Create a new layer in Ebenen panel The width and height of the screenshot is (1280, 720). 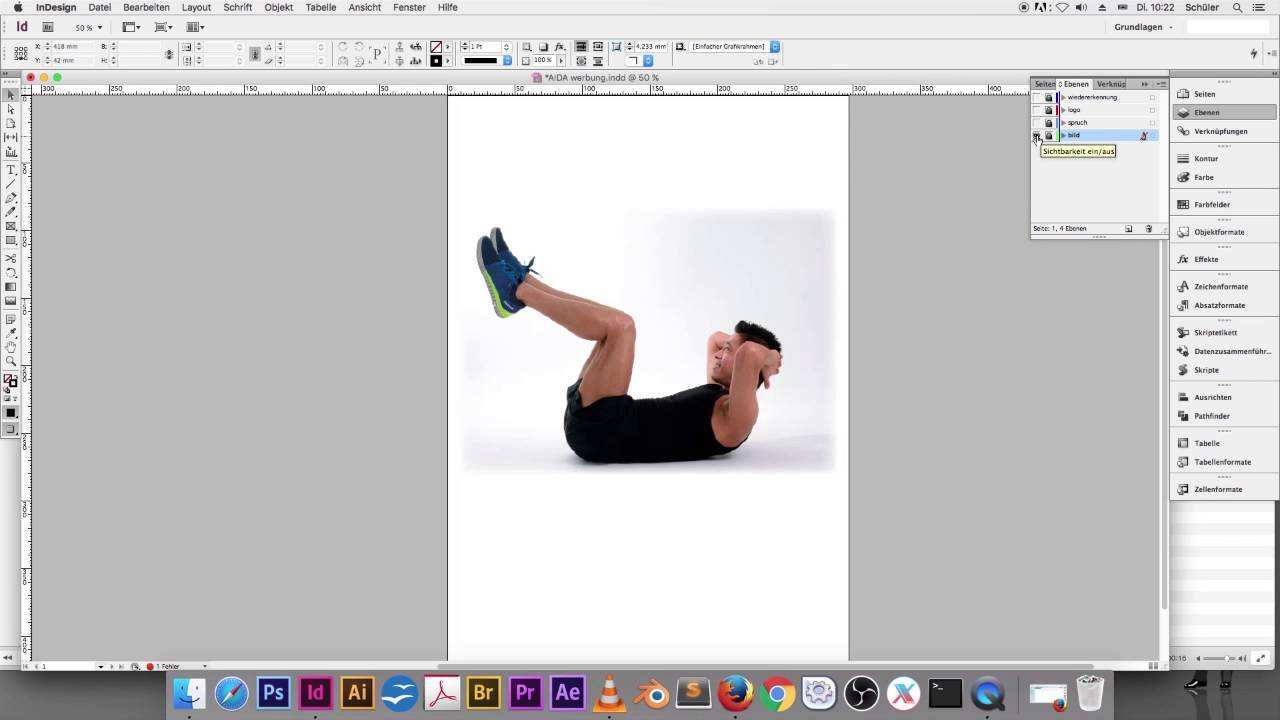pyautogui.click(x=1129, y=229)
